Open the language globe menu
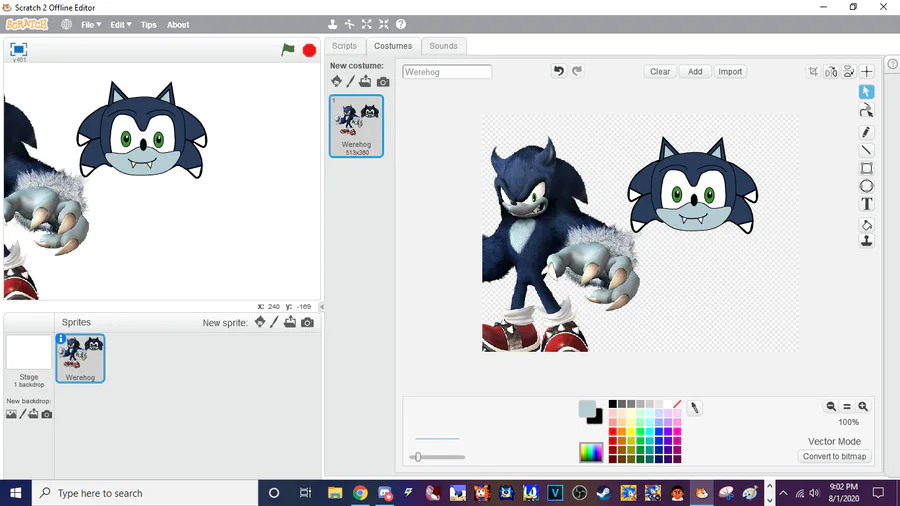Image resolution: width=900 pixels, height=506 pixels. pyautogui.click(x=67, y=25)
